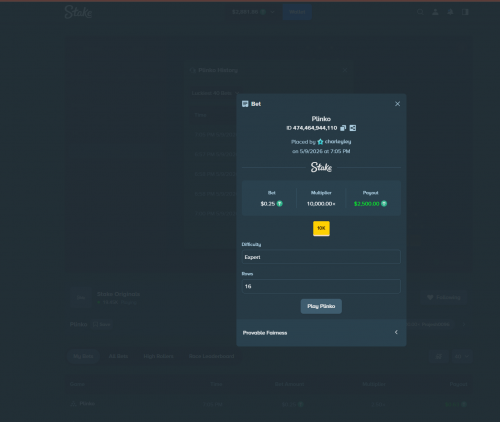Click the Bet receipt icon in dialog title
The width and height of the screenshot is (500, 422).
coord(245,104)
